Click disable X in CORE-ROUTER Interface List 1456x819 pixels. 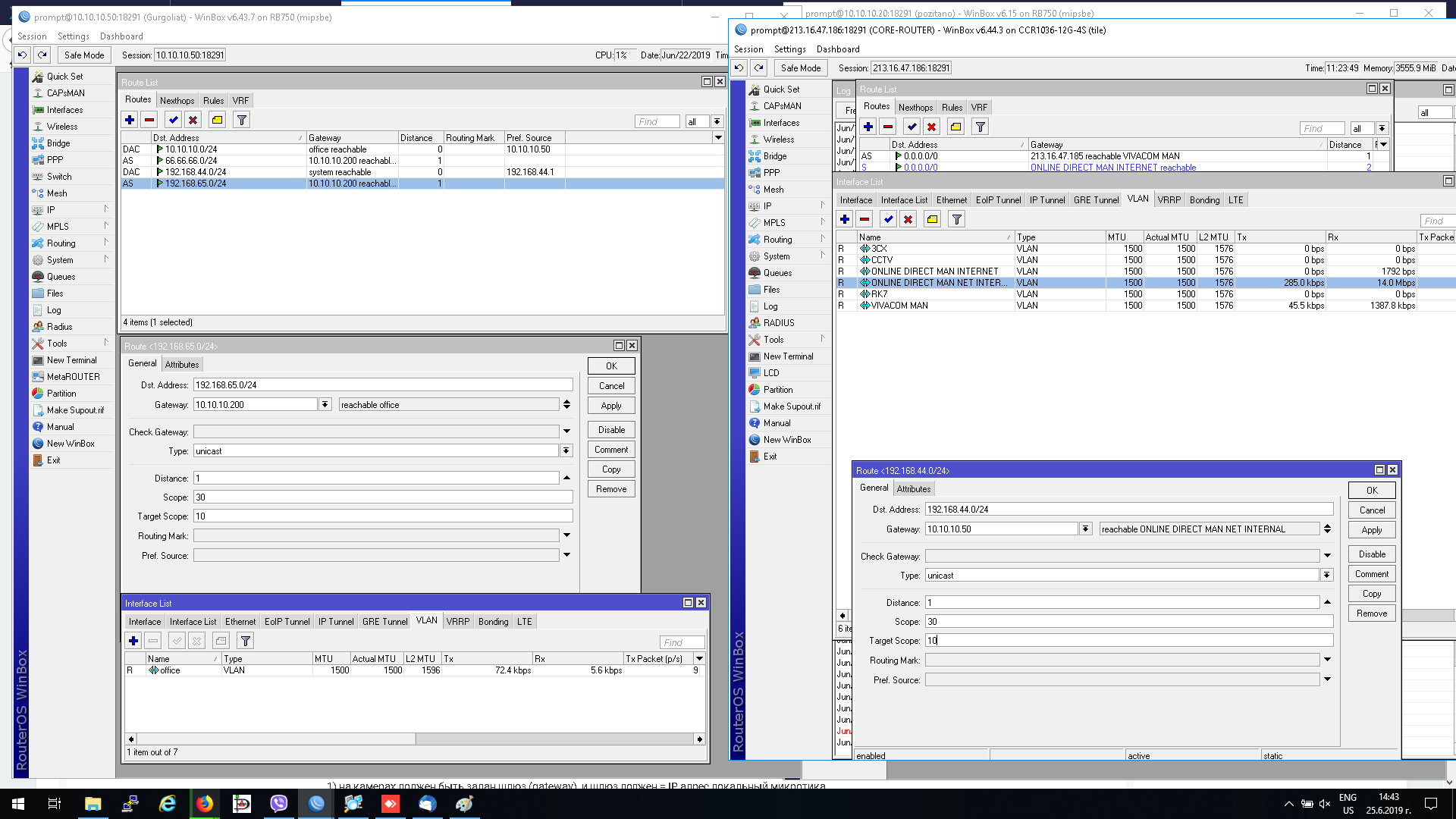click(908, 219)
